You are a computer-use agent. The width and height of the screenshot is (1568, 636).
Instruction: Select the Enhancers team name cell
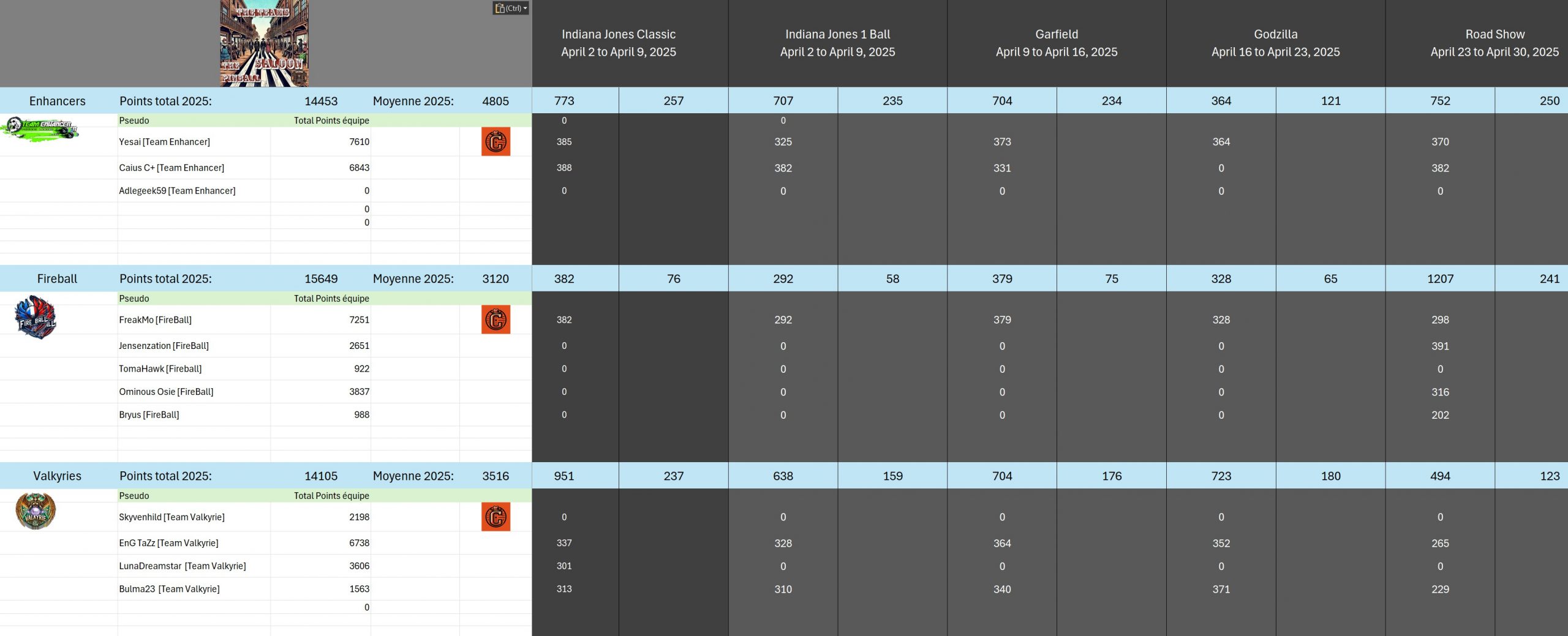[58, 101]
